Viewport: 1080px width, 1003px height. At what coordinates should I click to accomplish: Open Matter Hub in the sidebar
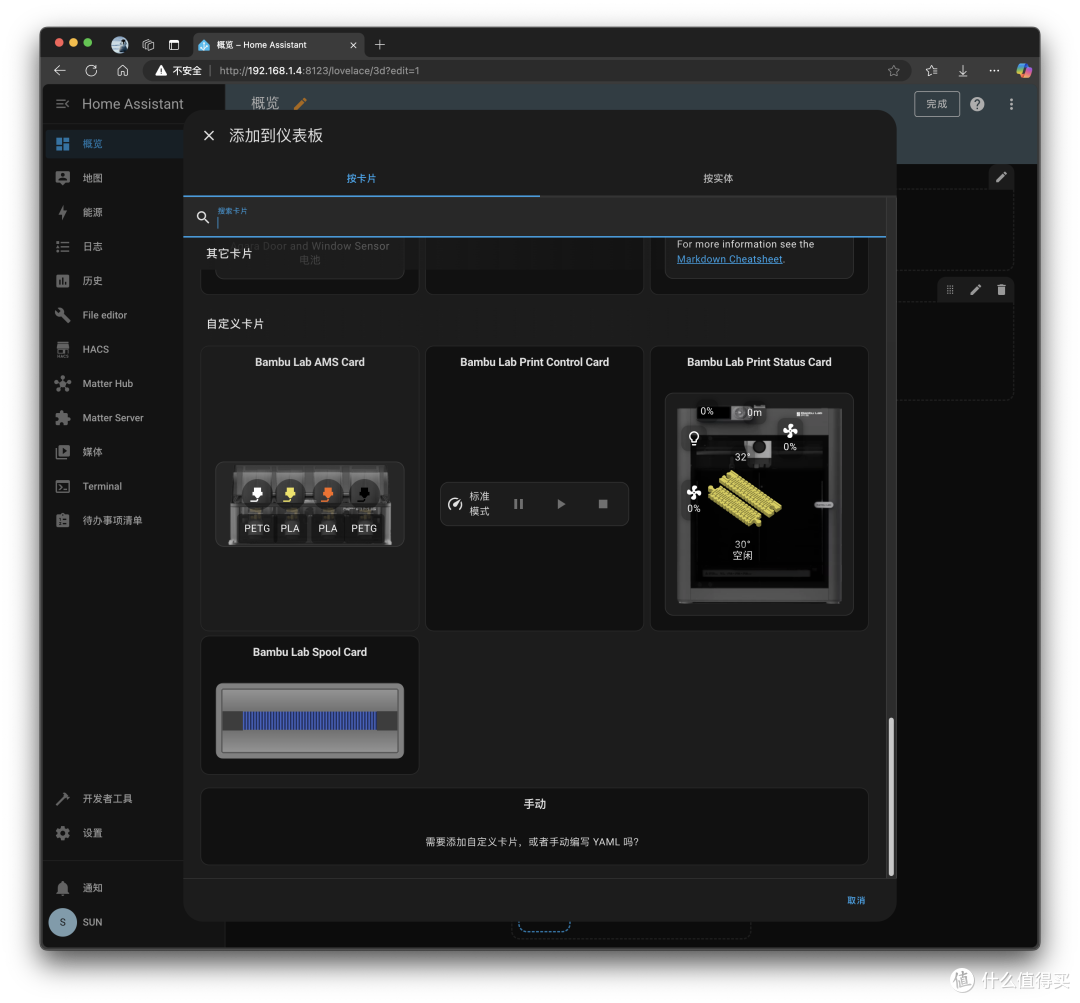[x=114, y=384]
